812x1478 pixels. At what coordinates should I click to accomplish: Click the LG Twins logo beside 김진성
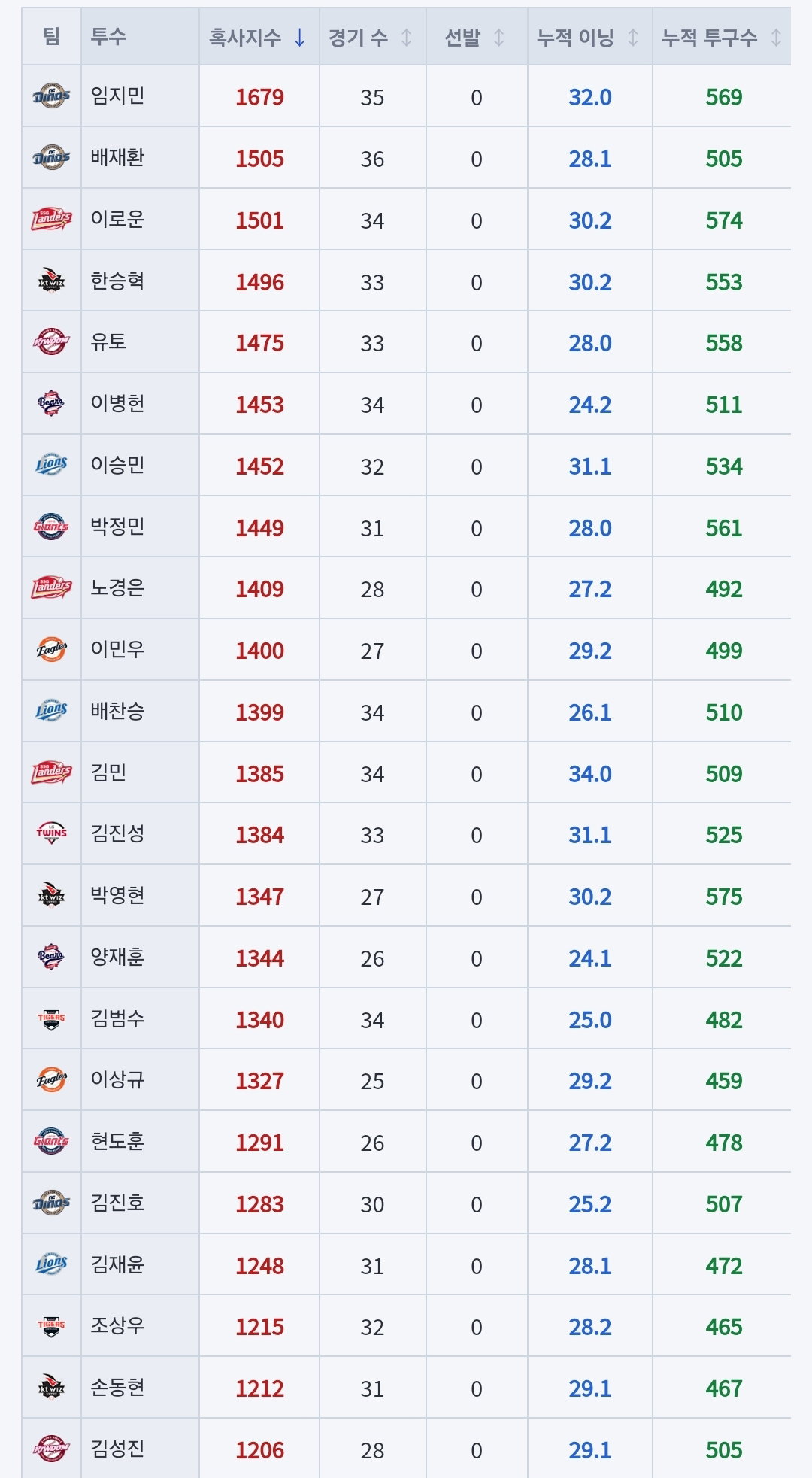click(51, 833)
